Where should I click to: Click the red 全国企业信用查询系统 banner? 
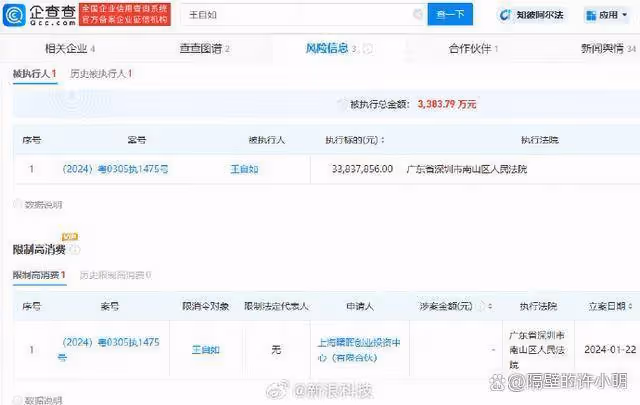coord(125,14)
